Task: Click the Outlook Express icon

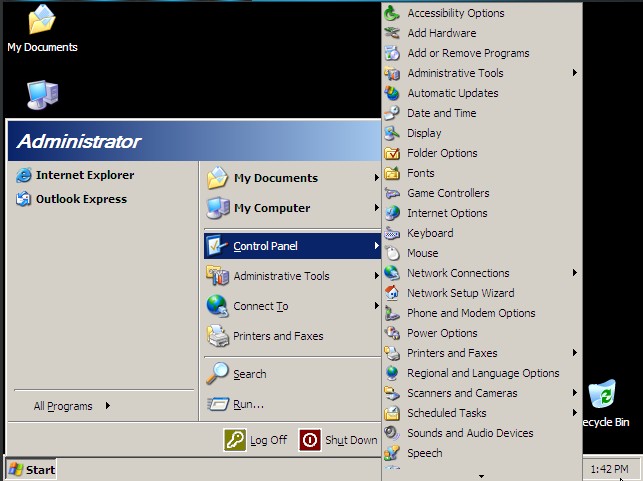Action: click(x=23, y=199)
